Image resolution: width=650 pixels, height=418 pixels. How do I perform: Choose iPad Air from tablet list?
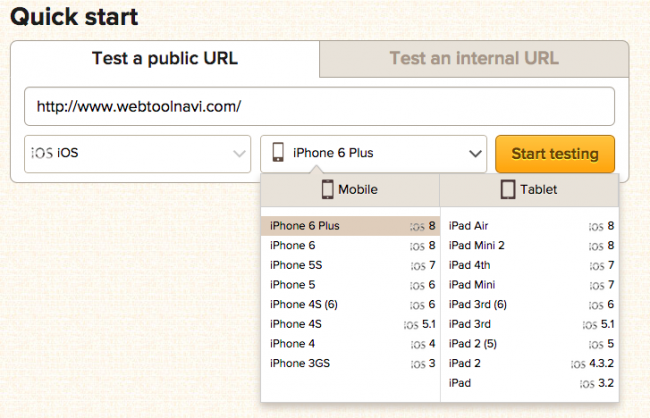(530, 226)
